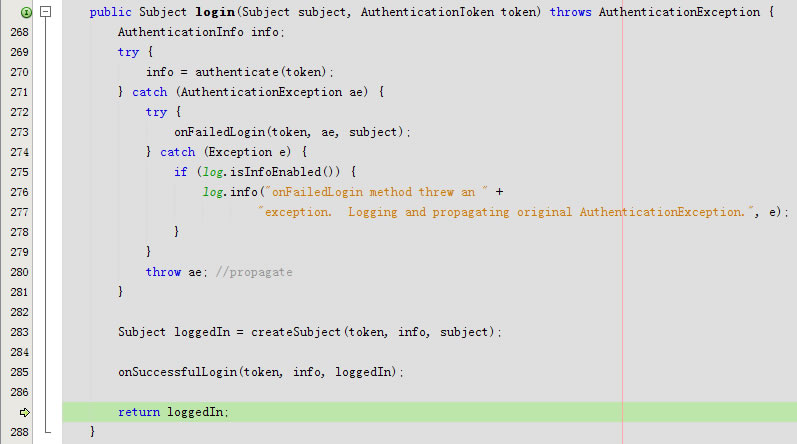797x444 pixels.
Task: Click line number 285 in the gutter
Action: pos(19,372)
